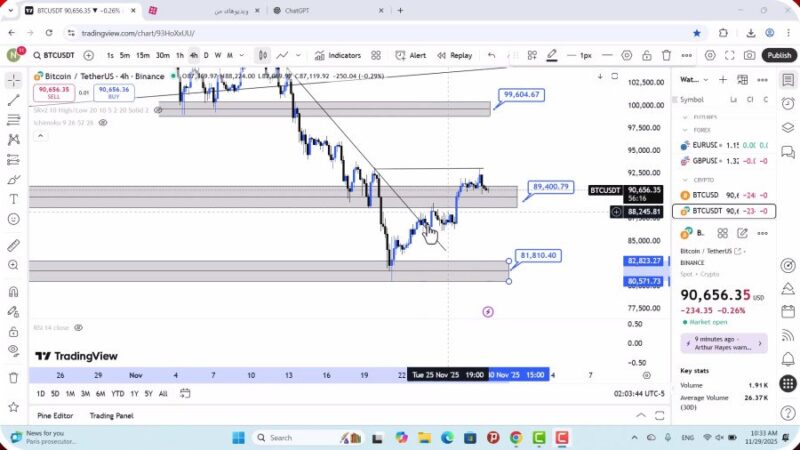Select the Text tool in left toolbar
The height and width of the screenshot is (450, 800).
13,199
